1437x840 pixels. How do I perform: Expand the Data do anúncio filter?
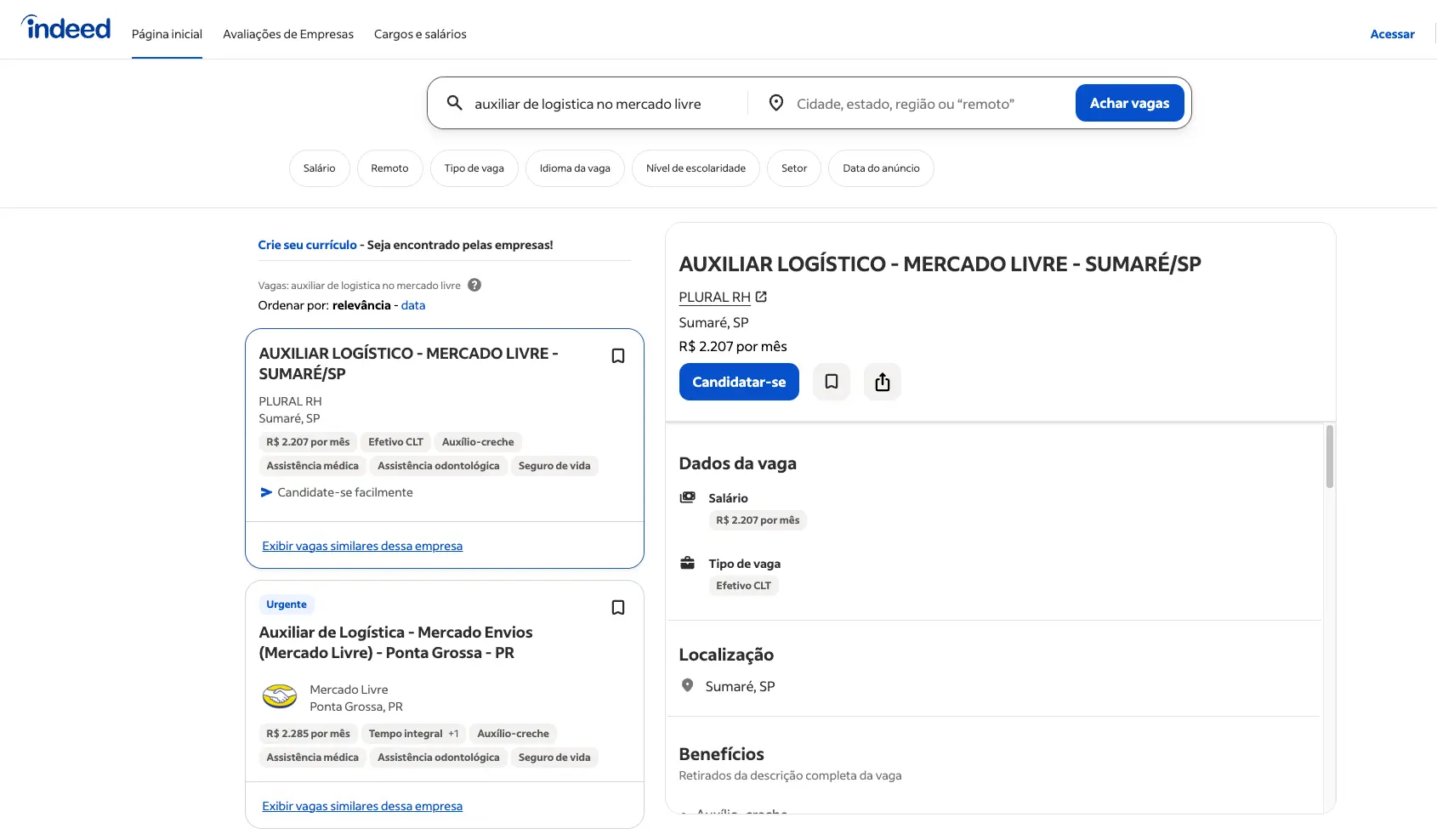[880, 168]
